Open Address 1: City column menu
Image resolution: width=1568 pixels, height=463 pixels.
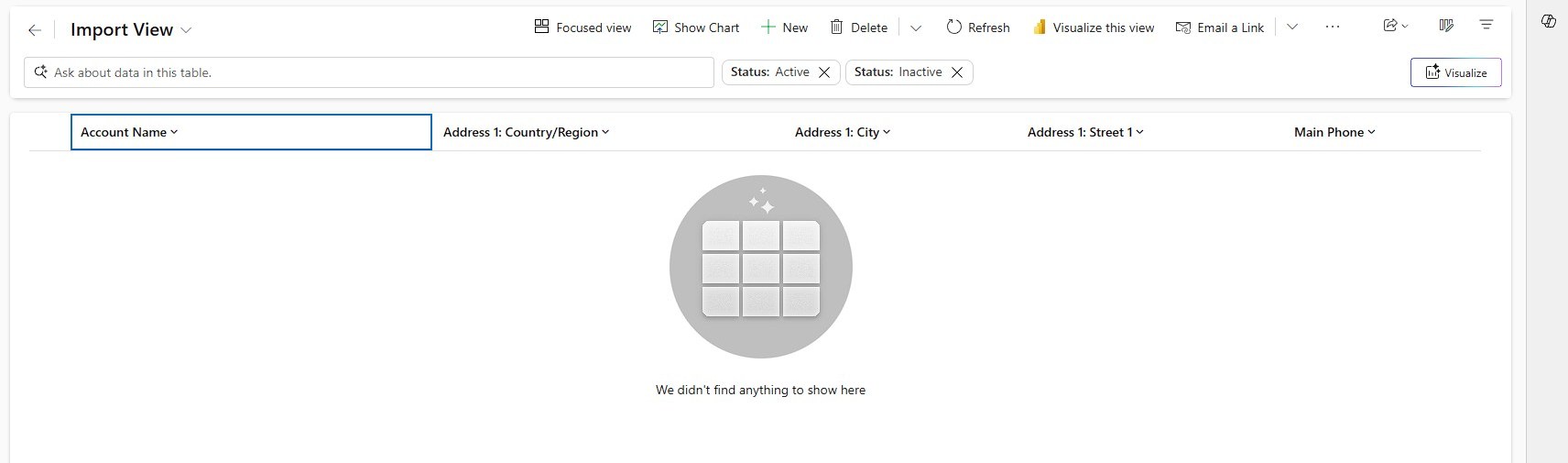(843, 132)
